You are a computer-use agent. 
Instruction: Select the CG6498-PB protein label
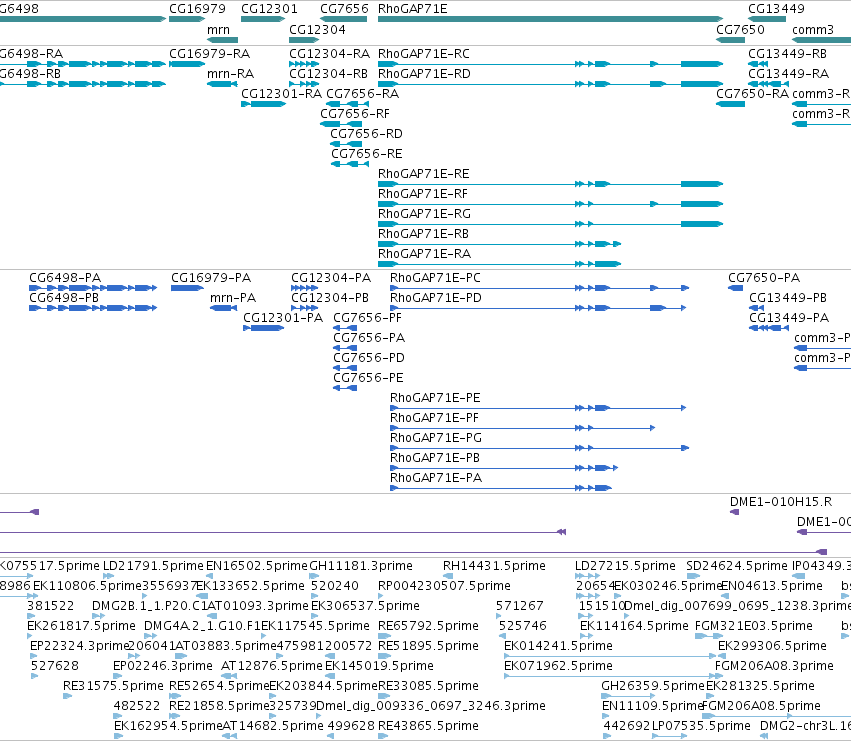64,298
